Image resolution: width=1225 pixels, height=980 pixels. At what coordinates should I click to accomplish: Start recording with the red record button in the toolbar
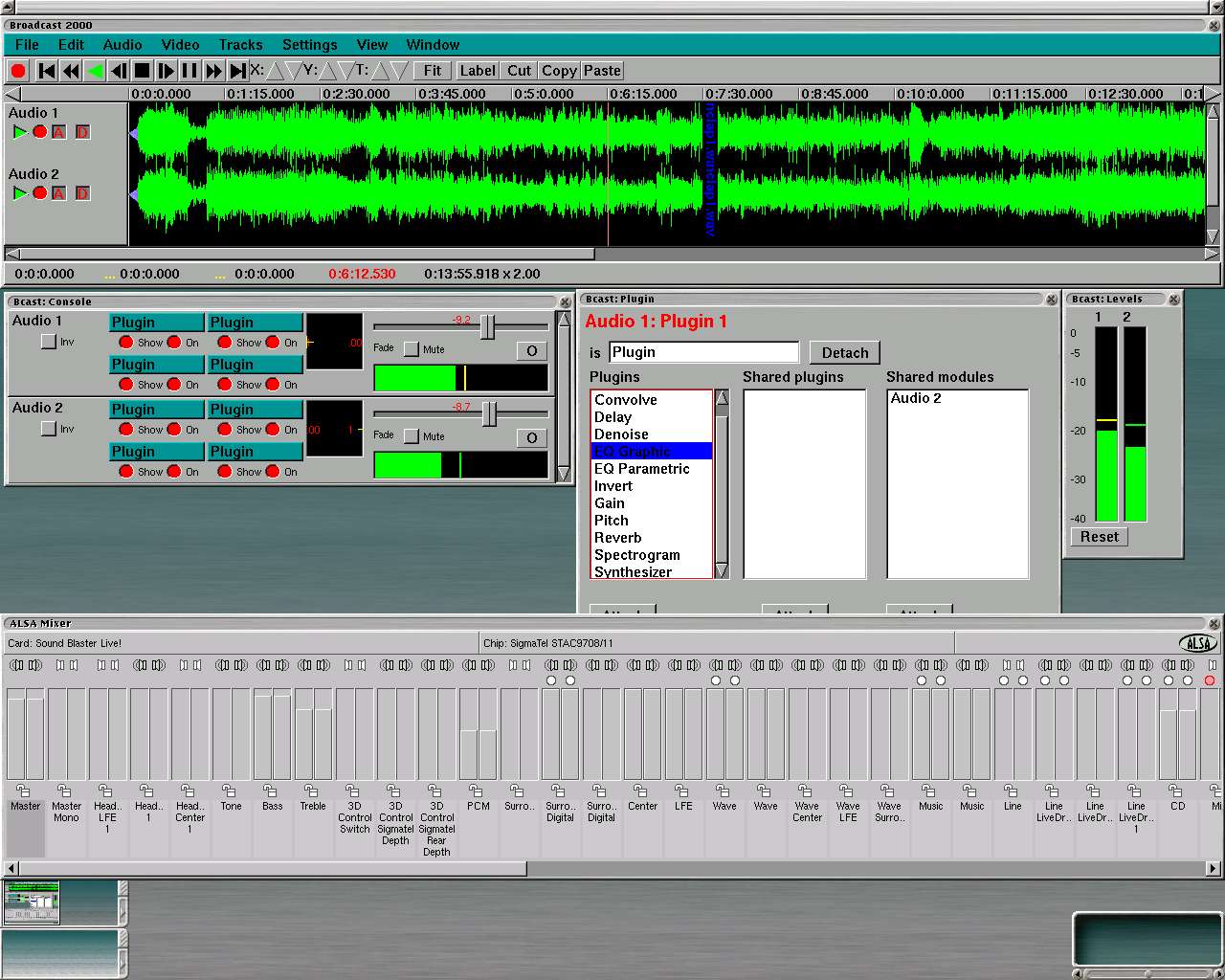(x=18, y=71)
